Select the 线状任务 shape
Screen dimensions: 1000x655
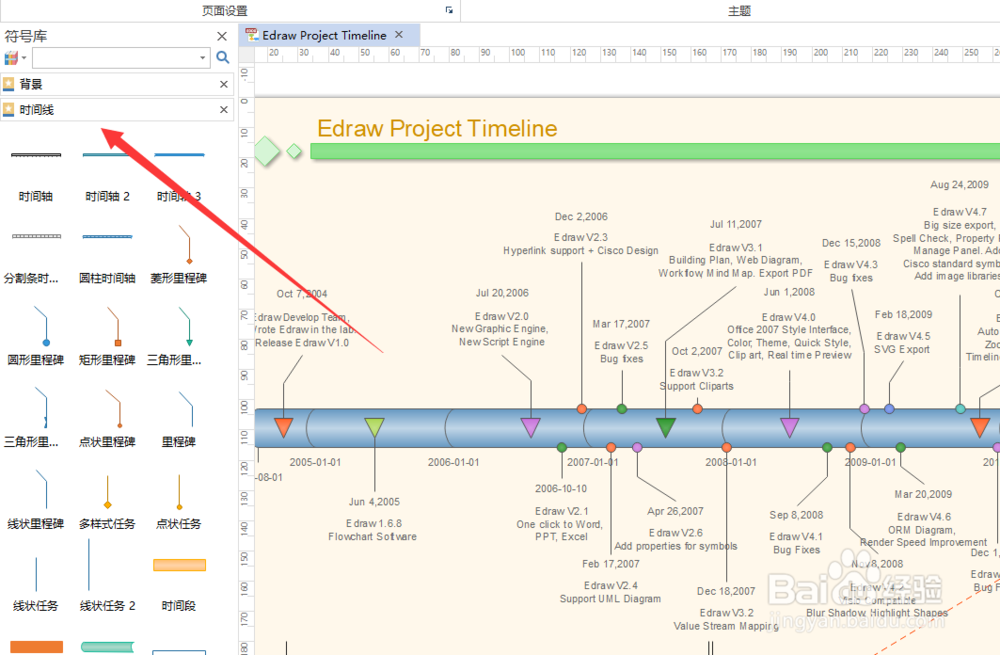click(36, 583)
